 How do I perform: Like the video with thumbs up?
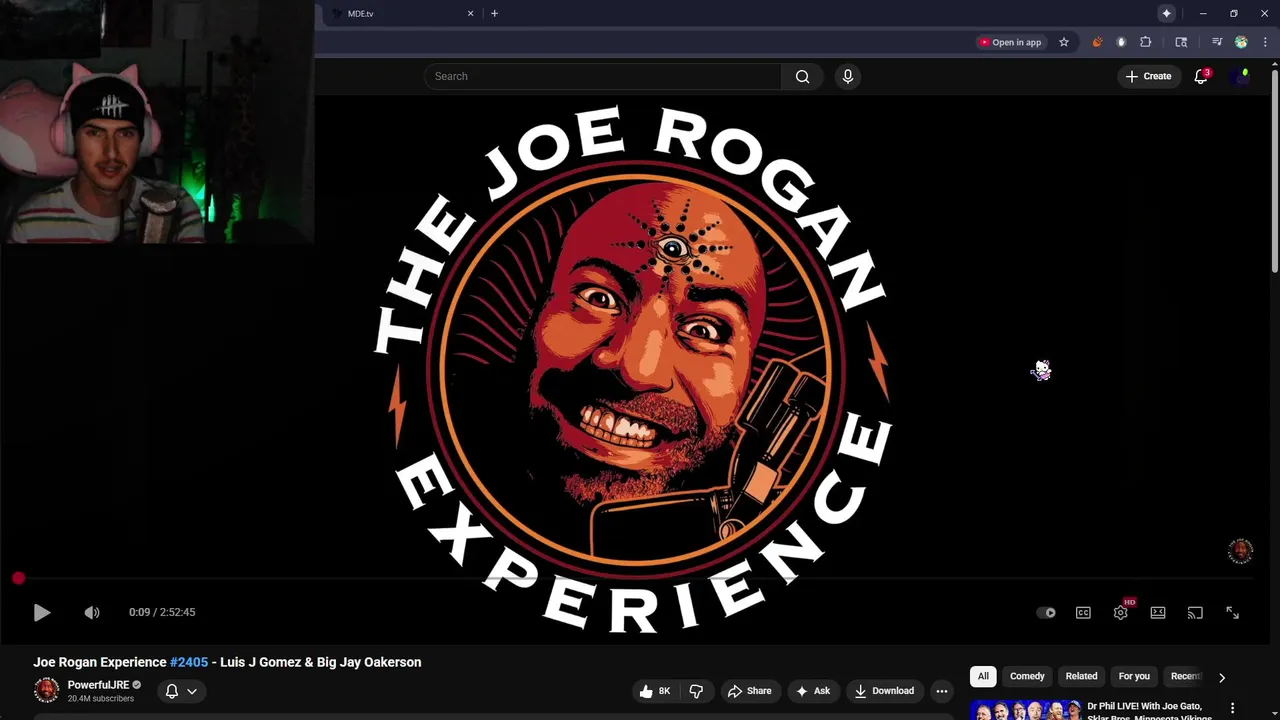[655, 691]
